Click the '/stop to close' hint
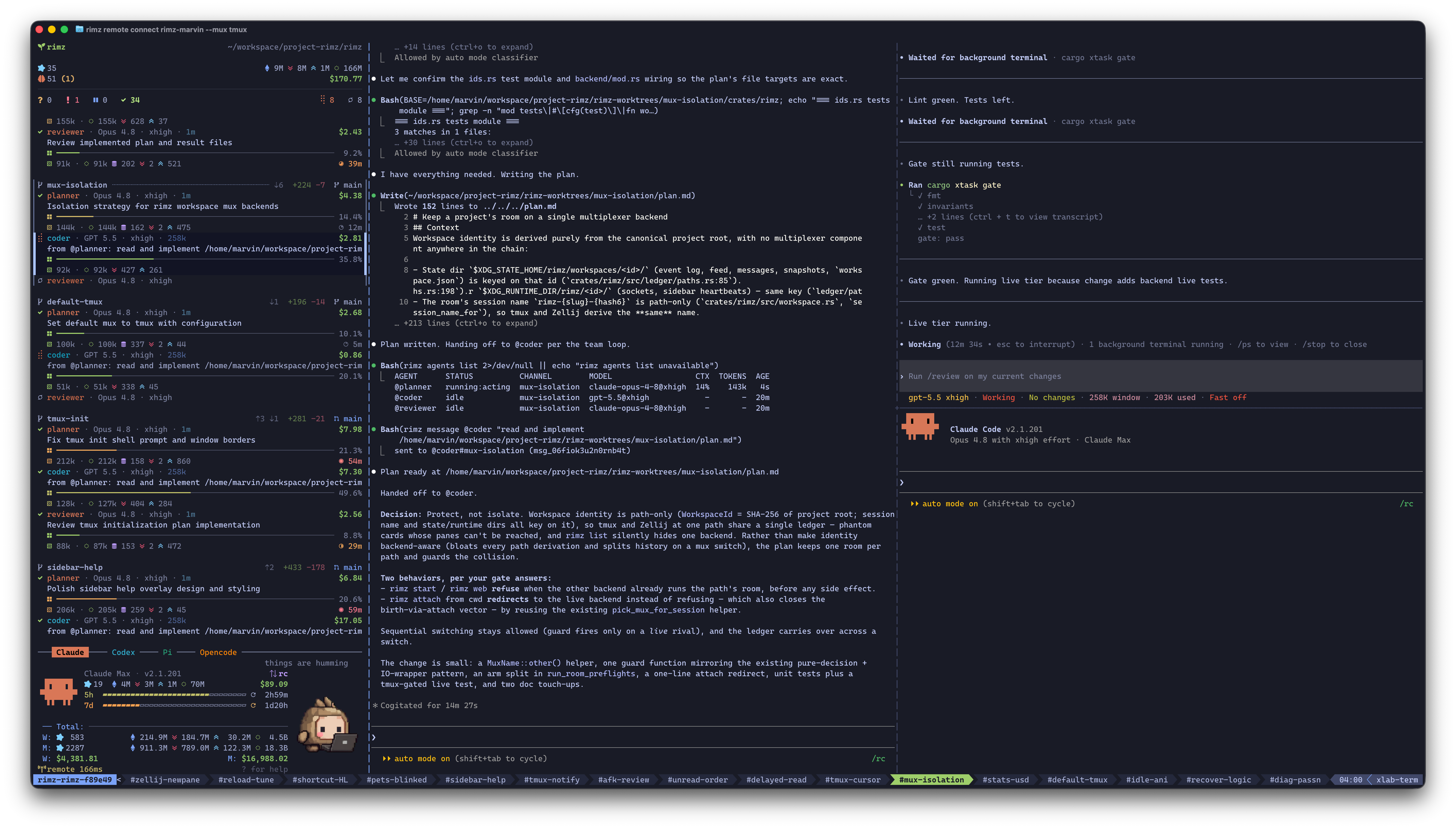Screen dimensions: 1456x829 [1334, 344]
